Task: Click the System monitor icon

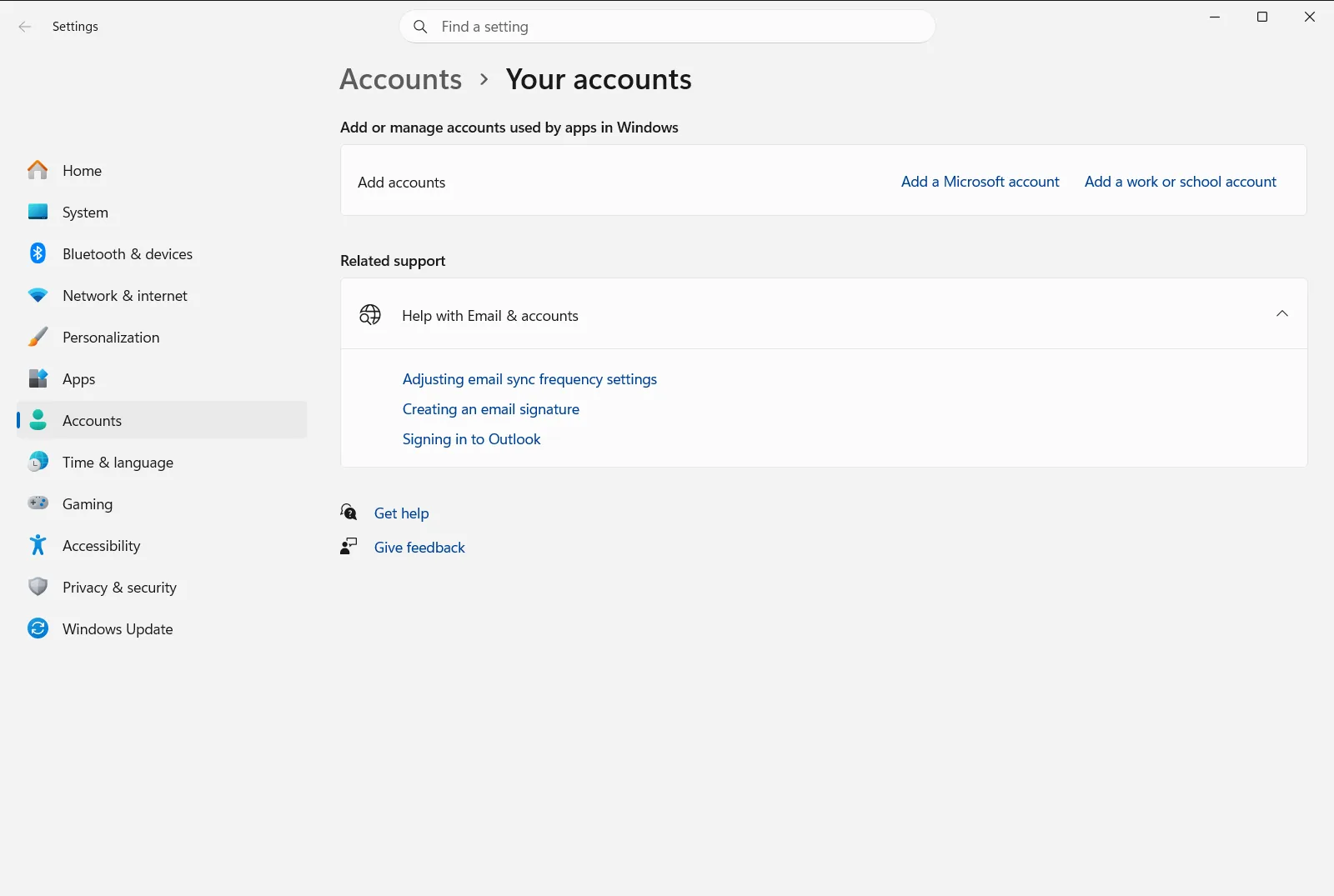Action: (x=38, y=212)
